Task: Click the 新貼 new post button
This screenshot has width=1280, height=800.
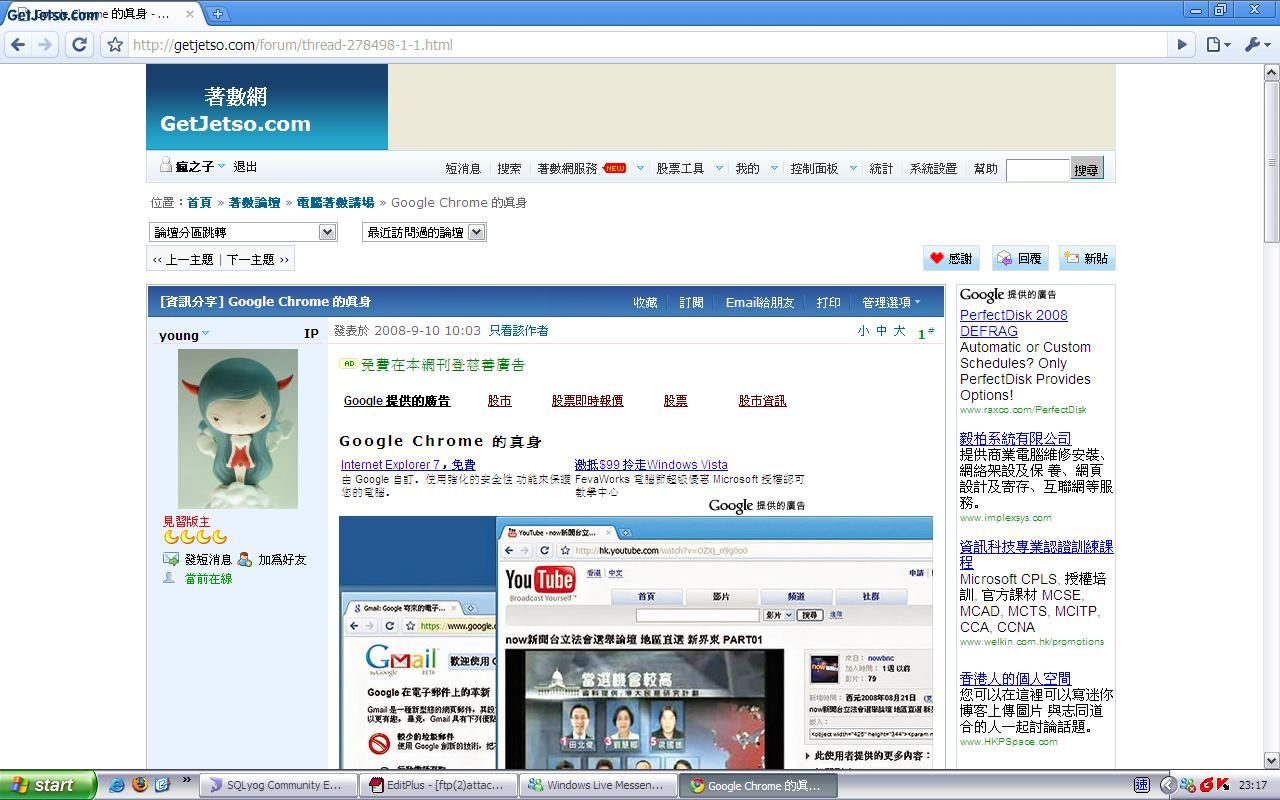Action: click(1087, 258)
